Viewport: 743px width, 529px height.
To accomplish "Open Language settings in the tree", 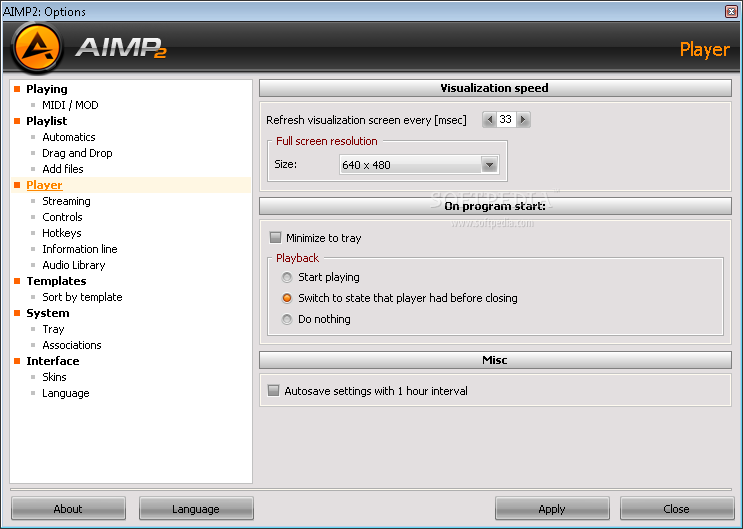I will point(66,393).
